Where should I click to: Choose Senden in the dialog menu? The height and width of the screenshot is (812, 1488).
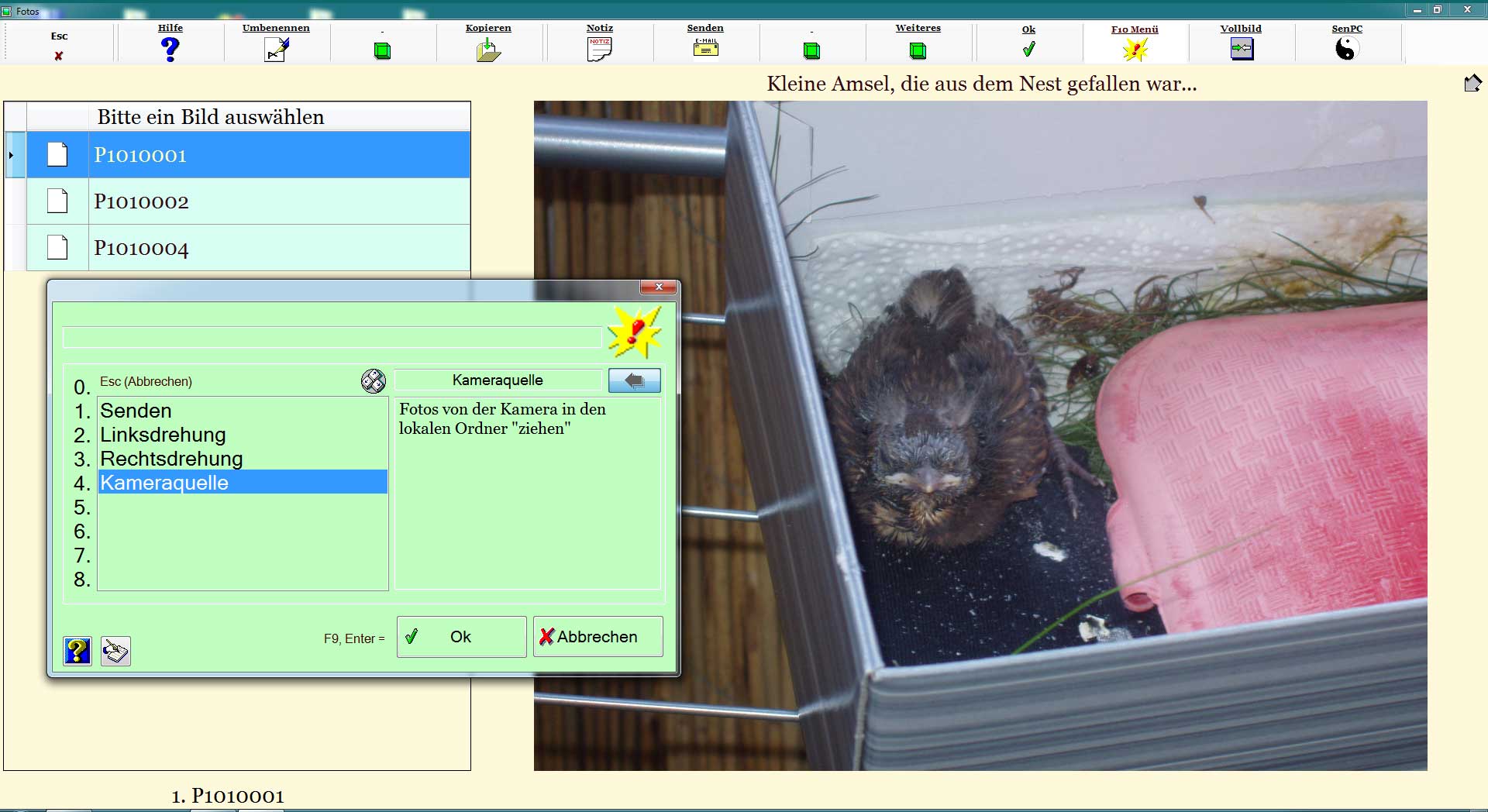[x=136, y=411]
